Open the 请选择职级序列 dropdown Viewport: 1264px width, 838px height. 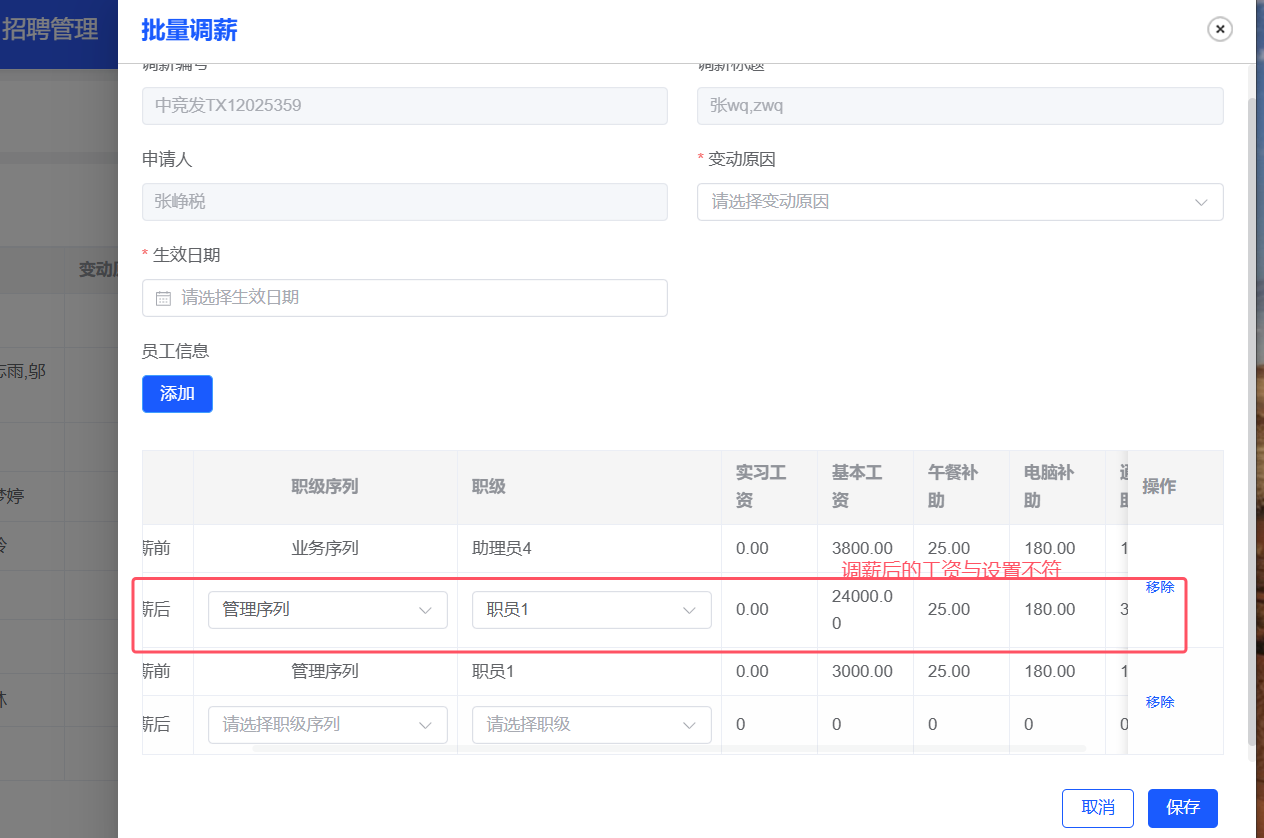coord(327,725)
